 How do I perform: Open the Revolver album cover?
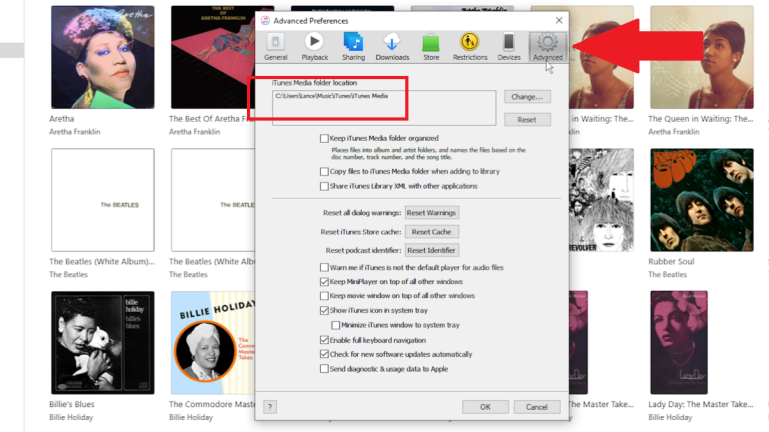(601, 200)
